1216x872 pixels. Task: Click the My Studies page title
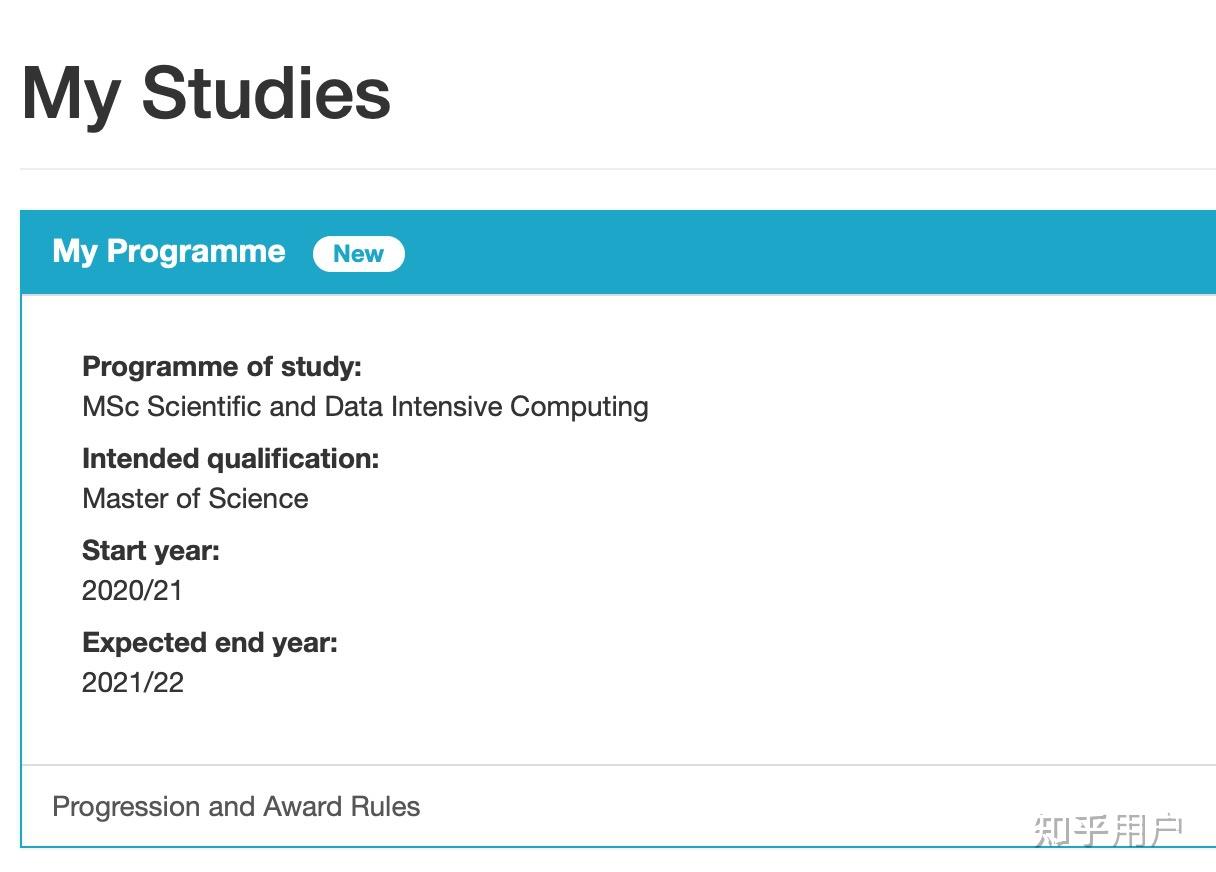click(205, 92)
